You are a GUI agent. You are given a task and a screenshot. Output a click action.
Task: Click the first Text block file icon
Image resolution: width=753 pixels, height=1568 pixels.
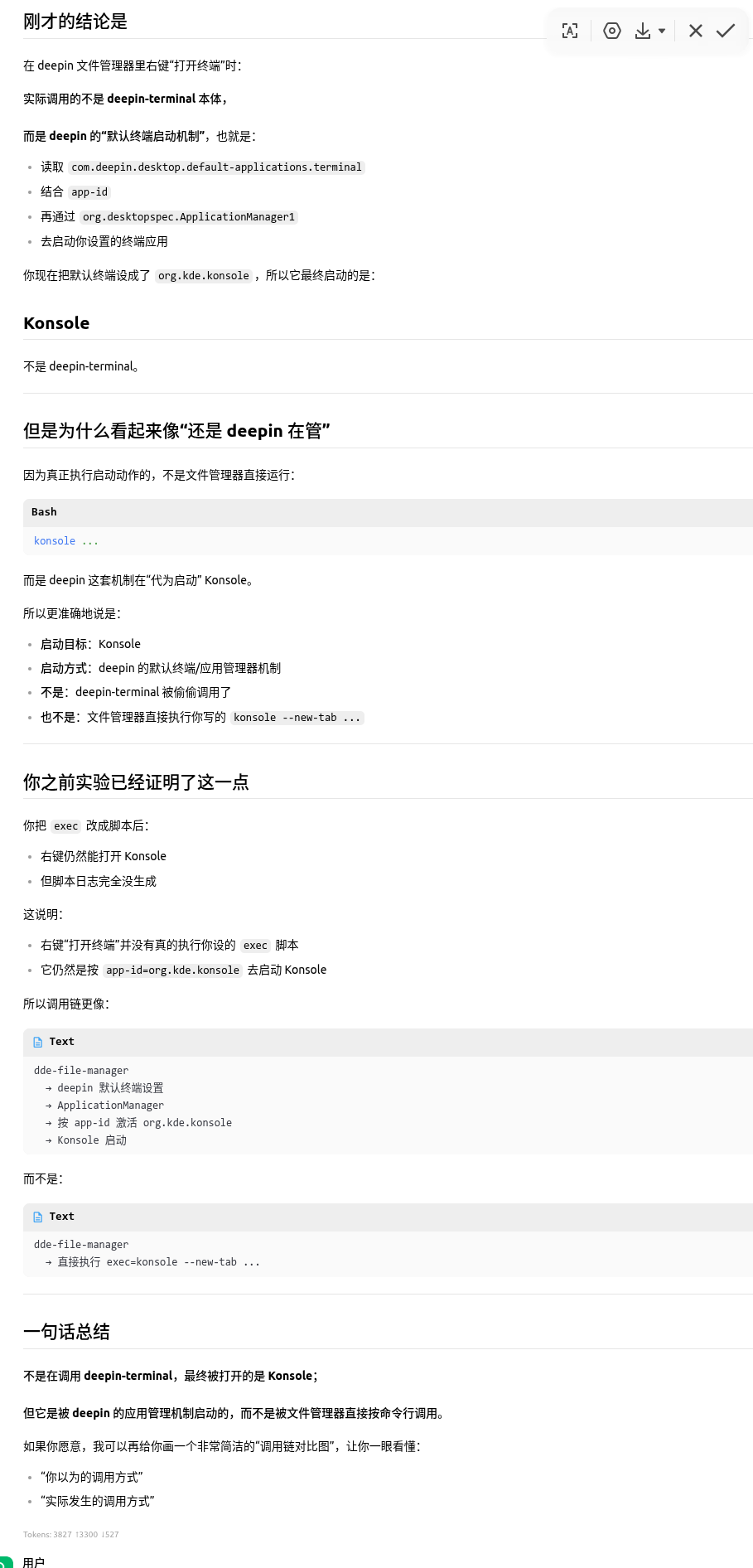[x=38, y=1043]
